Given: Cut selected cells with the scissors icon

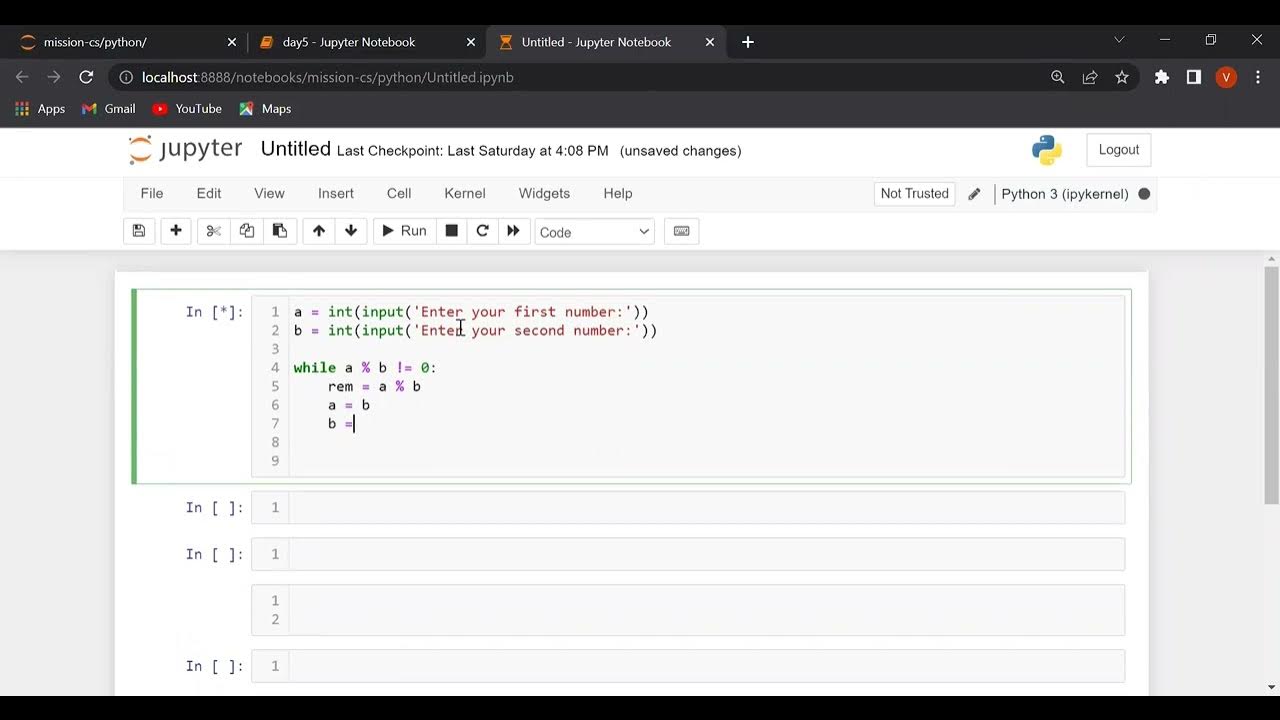Looking at the screenshot, I should 213,231.
